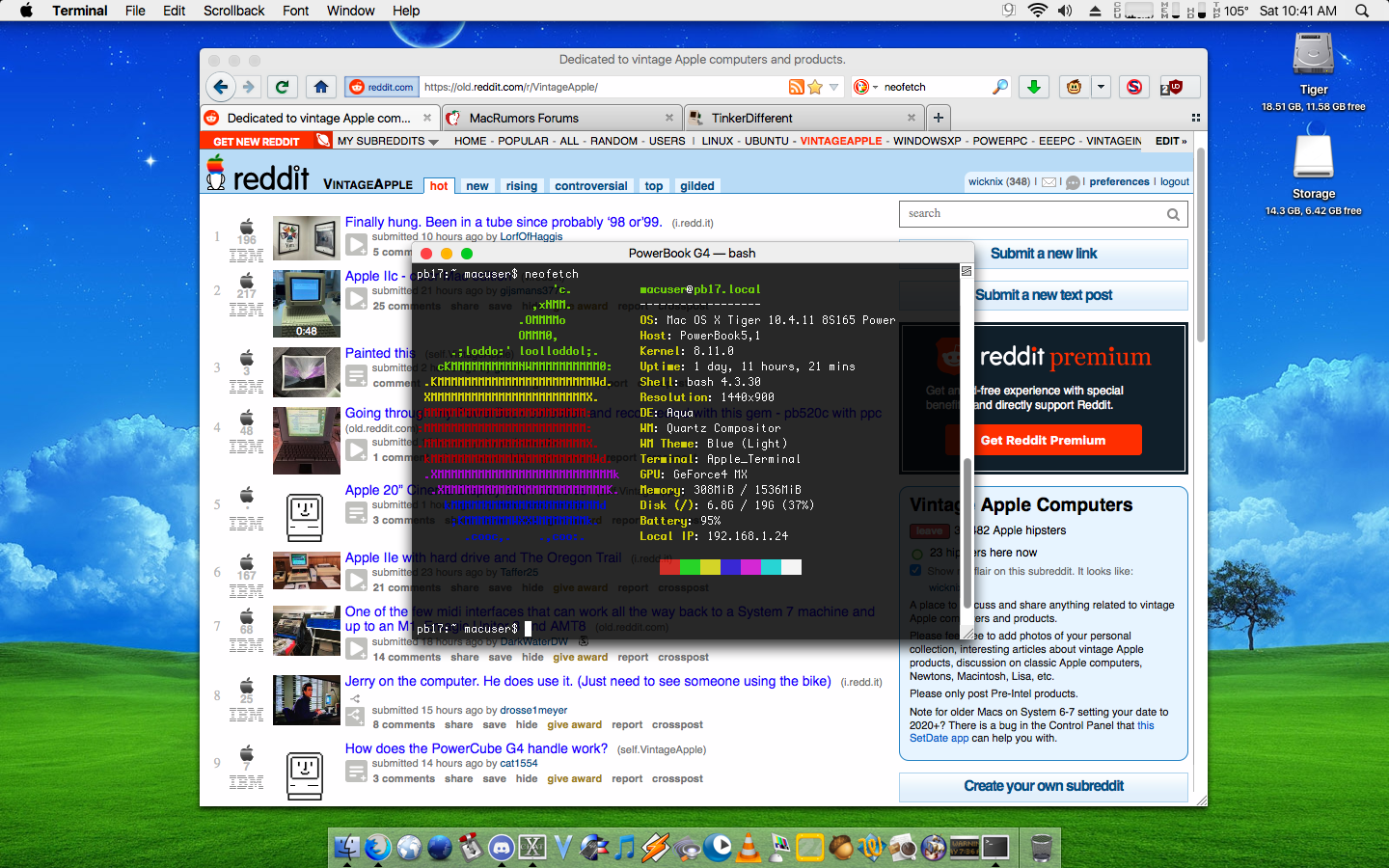The height and width of the screenshot is (868, 1389).
Task: Switch to the MacRumors Forums tab
Action: click(562, 118)
